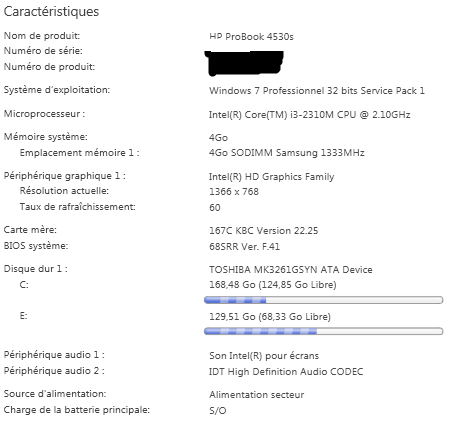Viewport: 464px width, 427px height.
Task: Select the Alimentation secteur power value
Action: coord(256,395)
